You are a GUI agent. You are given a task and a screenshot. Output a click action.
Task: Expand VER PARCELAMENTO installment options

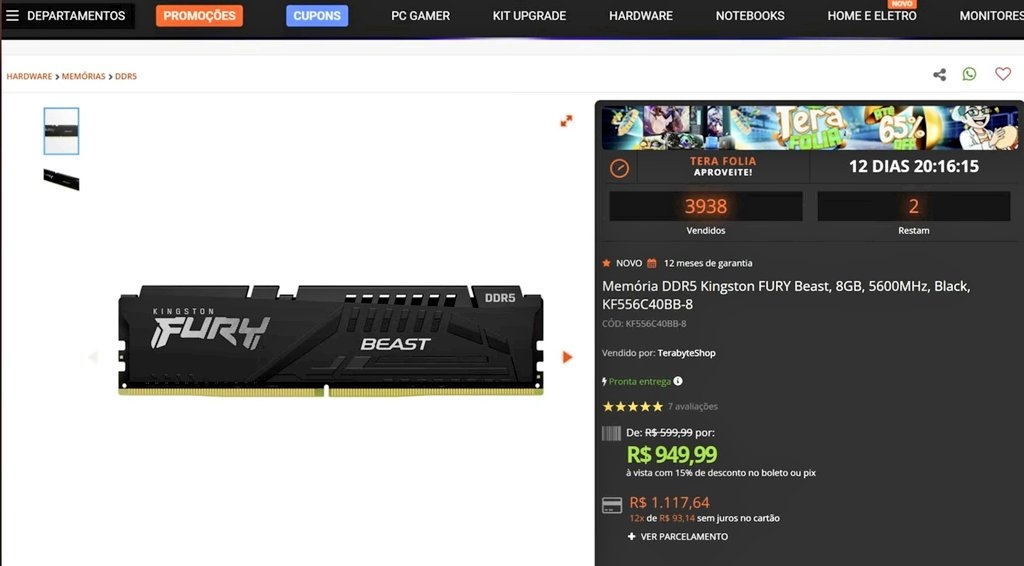click(x=678, y=537)
